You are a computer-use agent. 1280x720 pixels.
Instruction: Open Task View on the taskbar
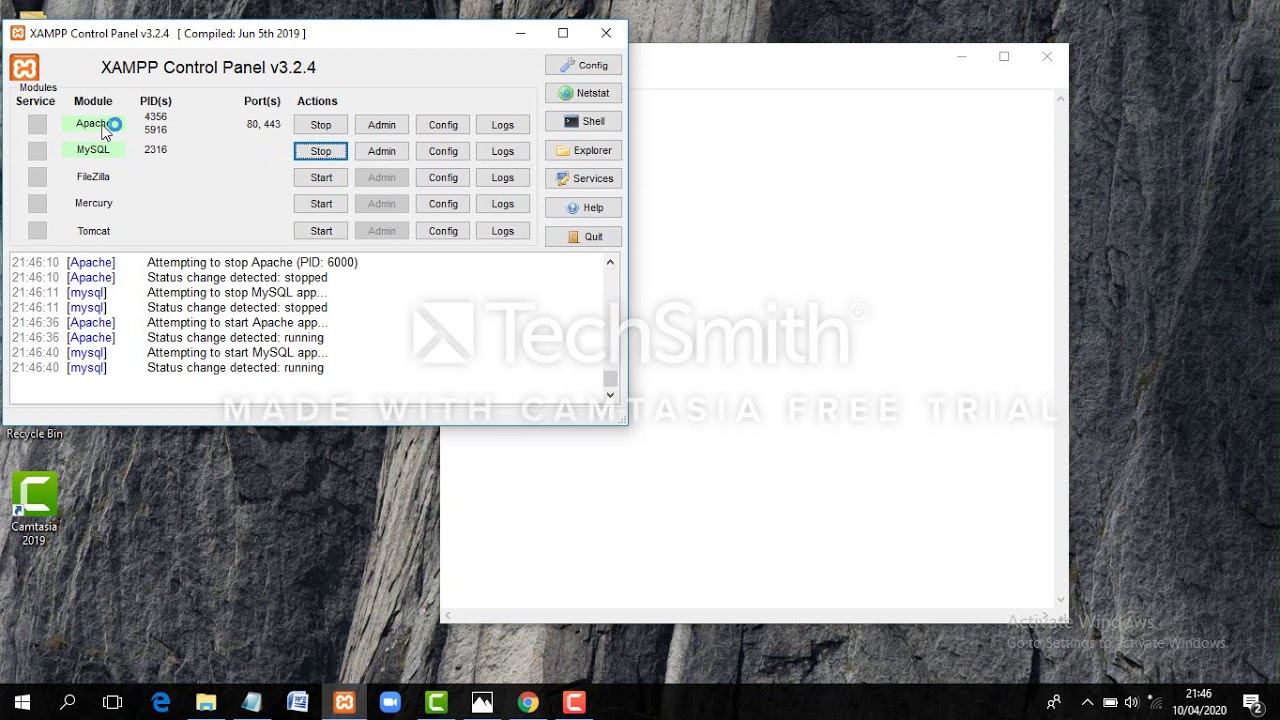tap(112, 702)
